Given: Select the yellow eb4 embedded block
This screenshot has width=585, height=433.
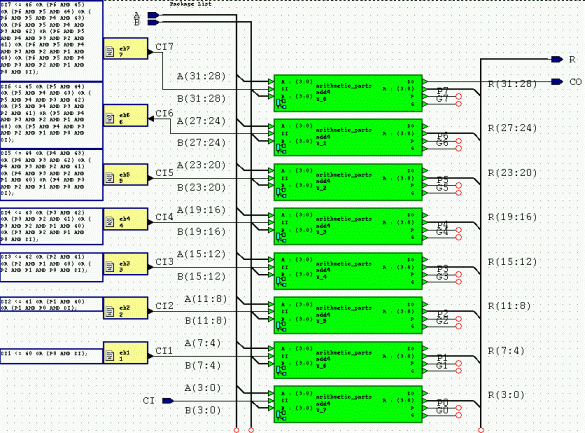Looking at the screenshot, I should point(125,219).
